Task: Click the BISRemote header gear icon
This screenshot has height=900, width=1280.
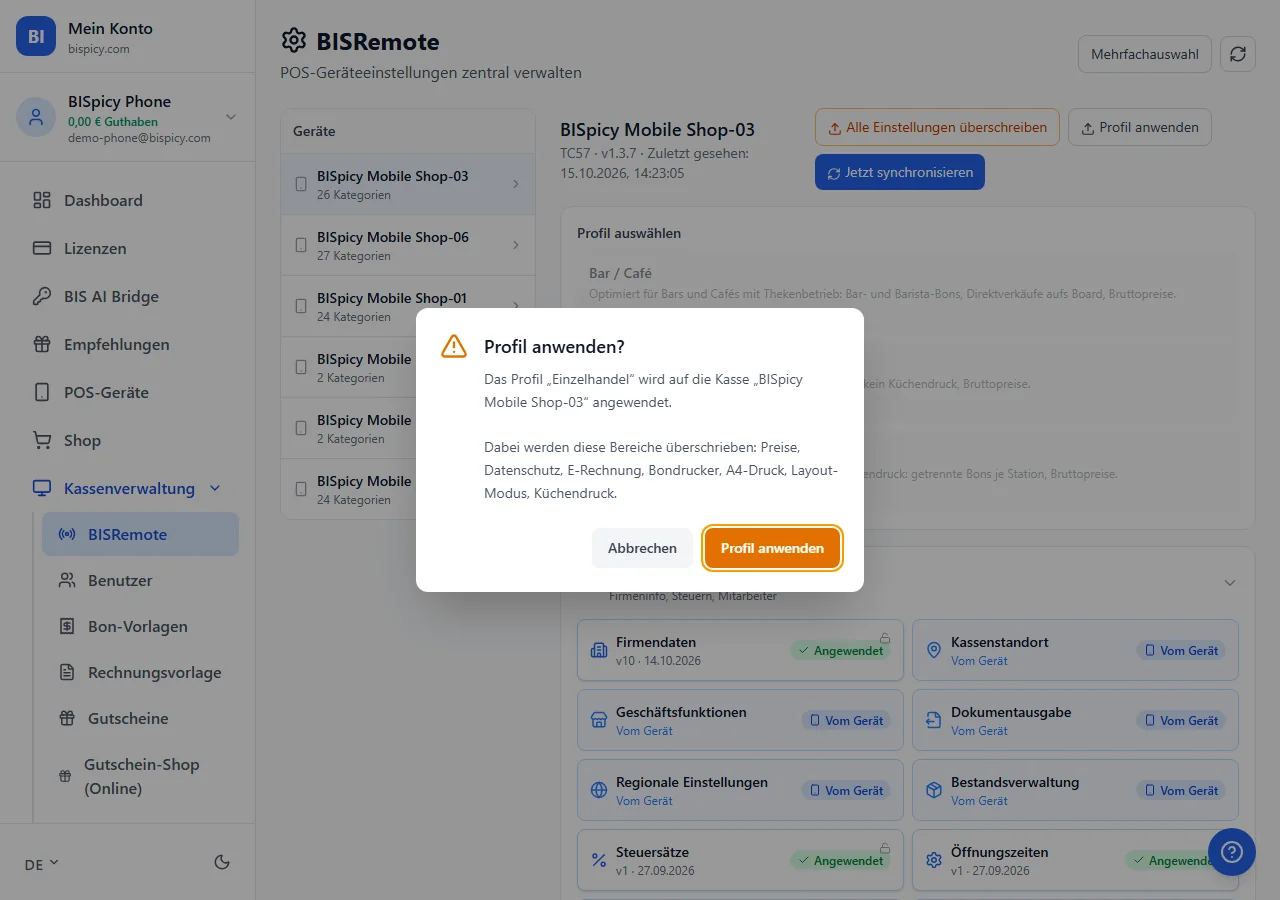Action: [x=294, y=41]
